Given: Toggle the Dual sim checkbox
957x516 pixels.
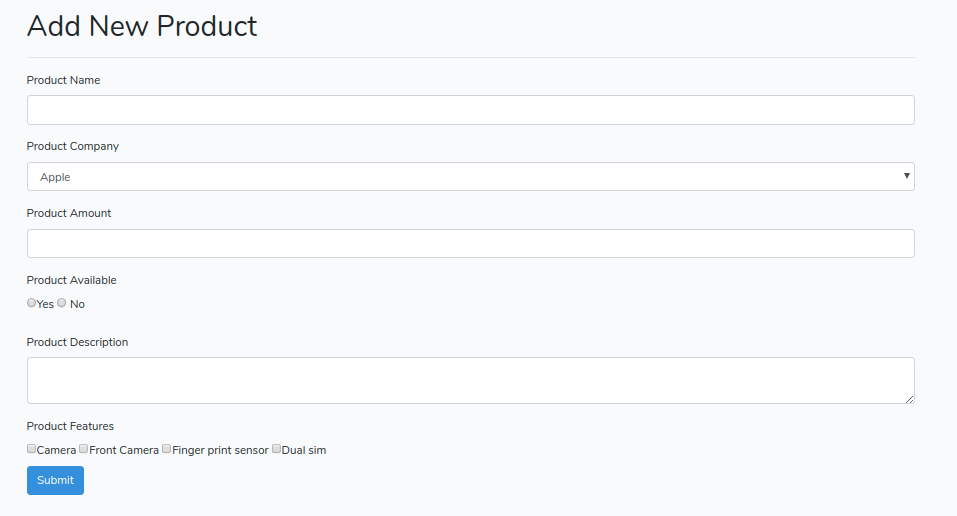Looking at the screenshot, I should coord(277,449).
